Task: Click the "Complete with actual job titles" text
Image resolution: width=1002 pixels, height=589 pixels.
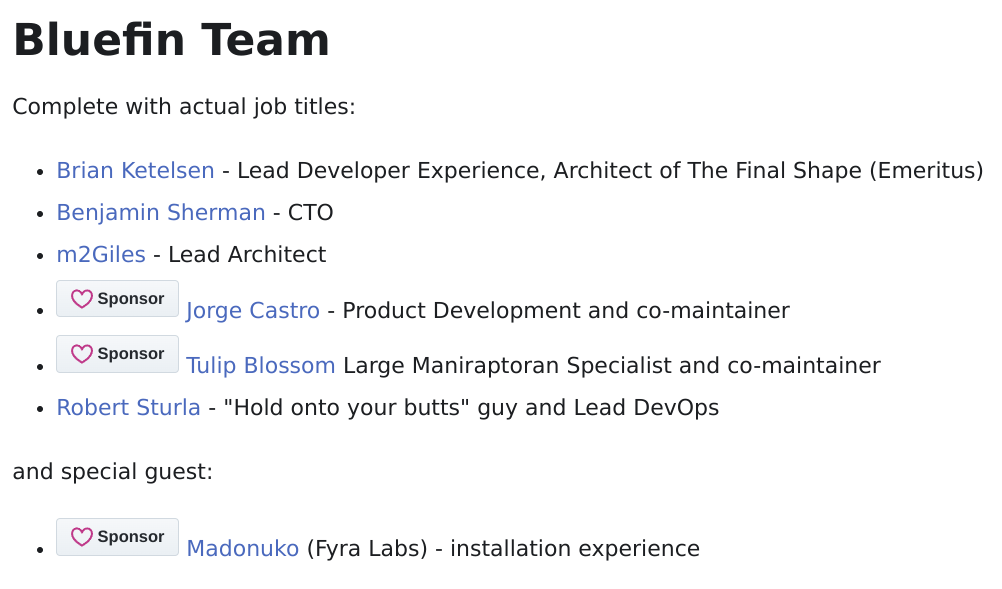Action: pyautogui.click(x=184, y=106)
